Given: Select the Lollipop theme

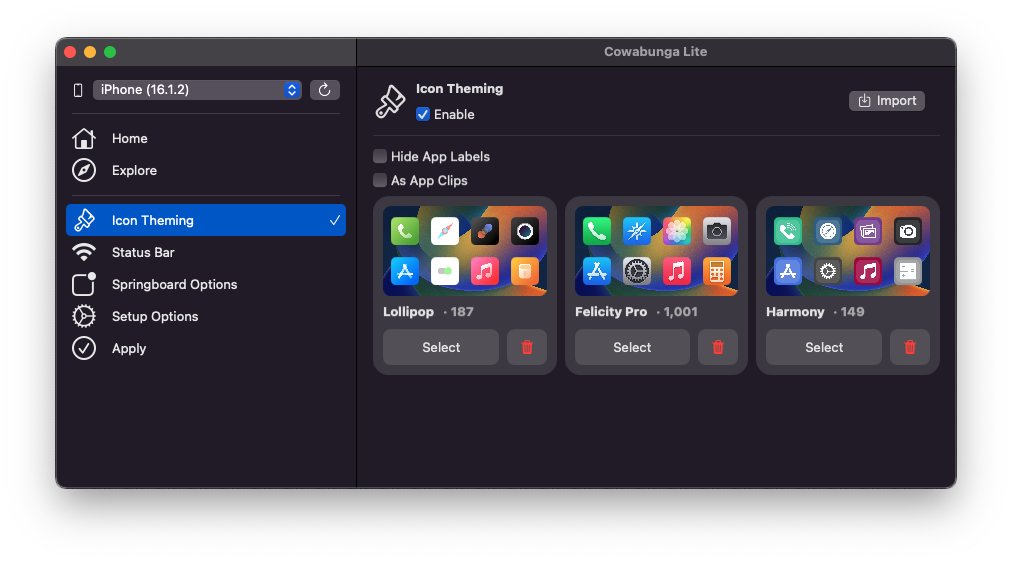Looking at the screenshot, I should pyautogui.click(x=441, y=347).
